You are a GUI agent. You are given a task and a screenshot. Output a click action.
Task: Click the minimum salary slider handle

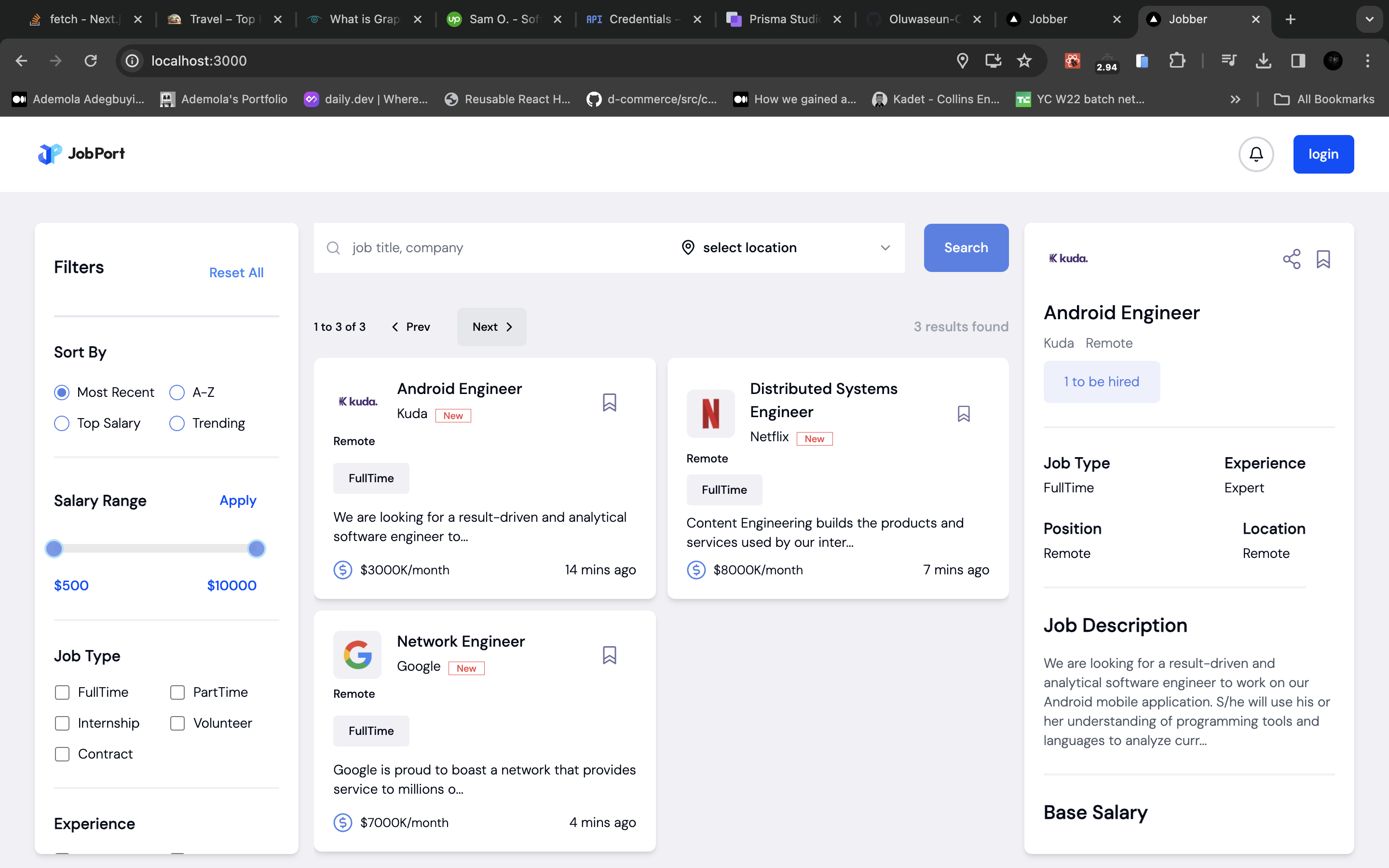pyautogui.click(x=54, y=548)
